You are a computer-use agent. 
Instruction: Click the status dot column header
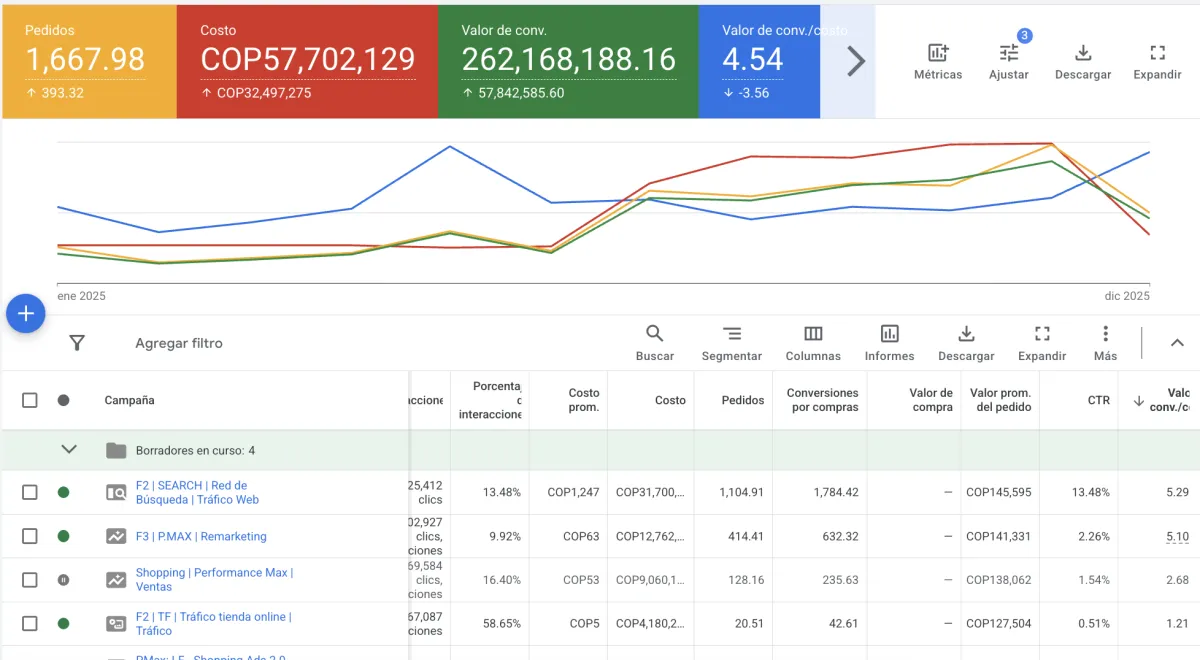coord(63,400)
